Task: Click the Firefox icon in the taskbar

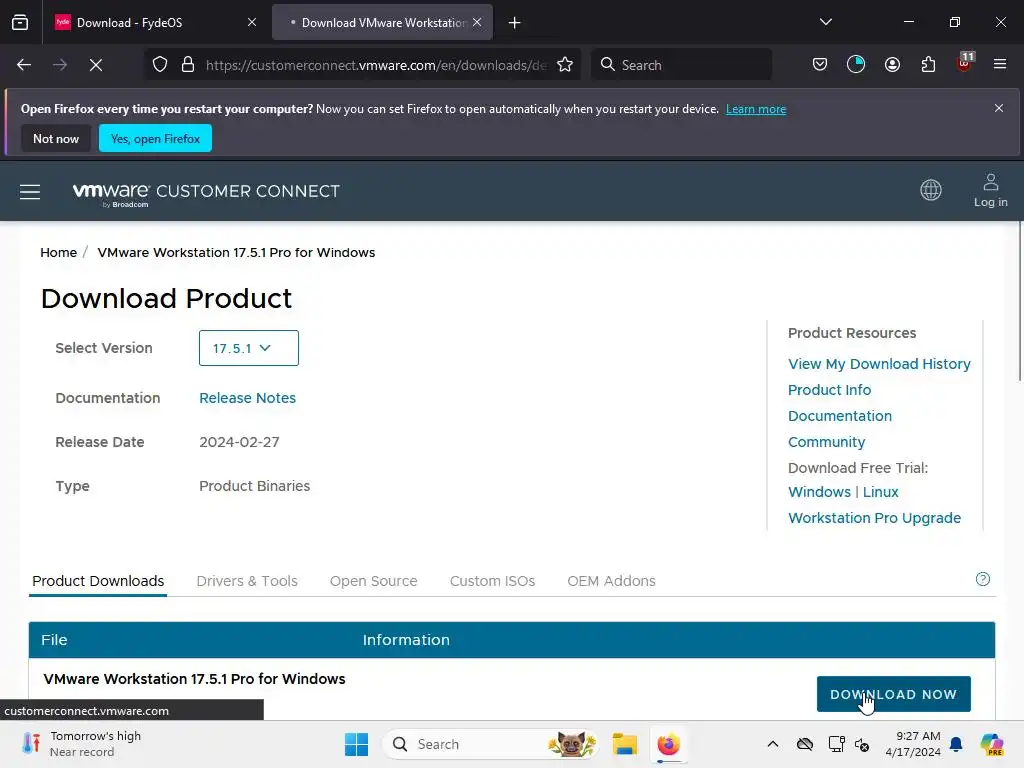Action: pos(668,744)
